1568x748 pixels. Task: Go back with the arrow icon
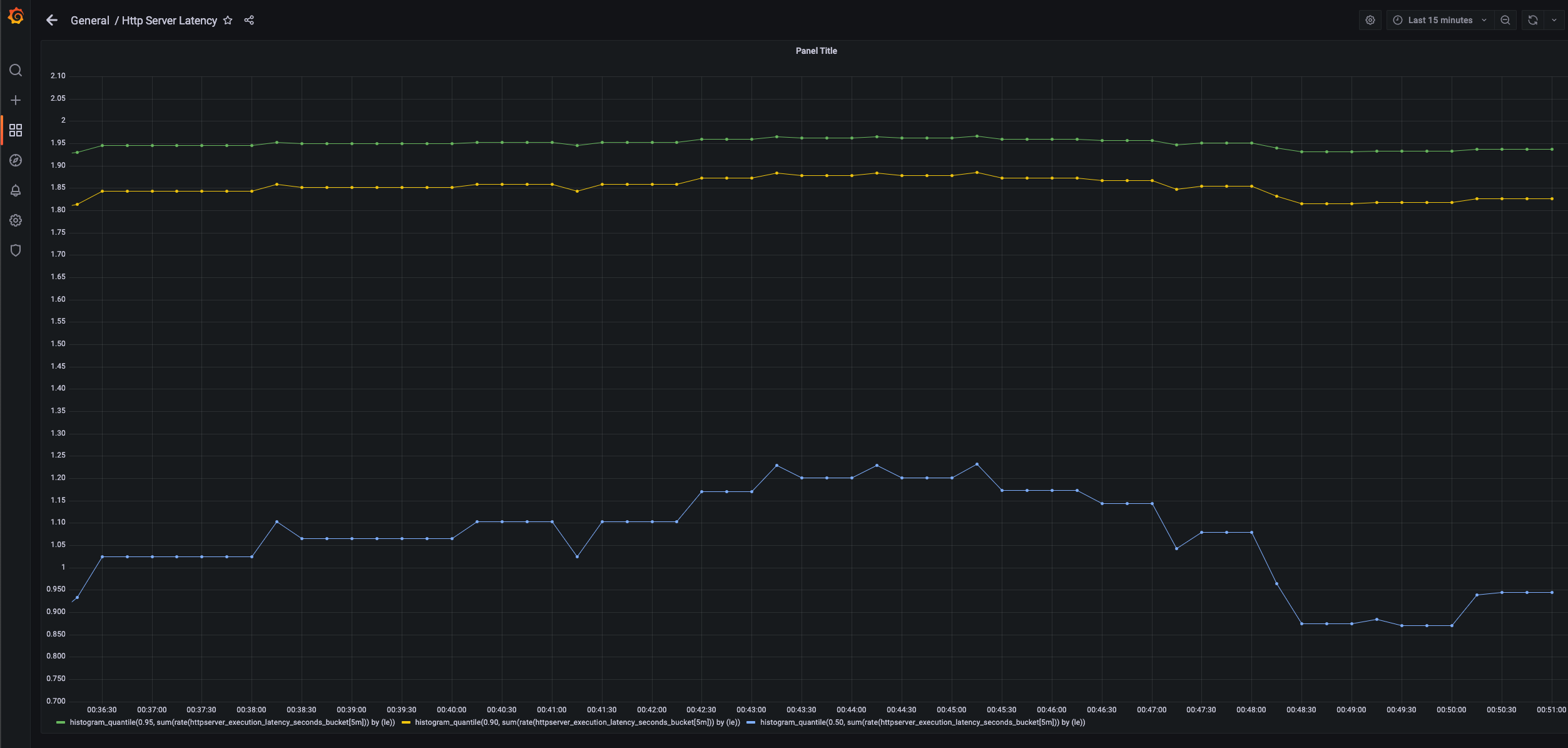[x=52, y=21]
